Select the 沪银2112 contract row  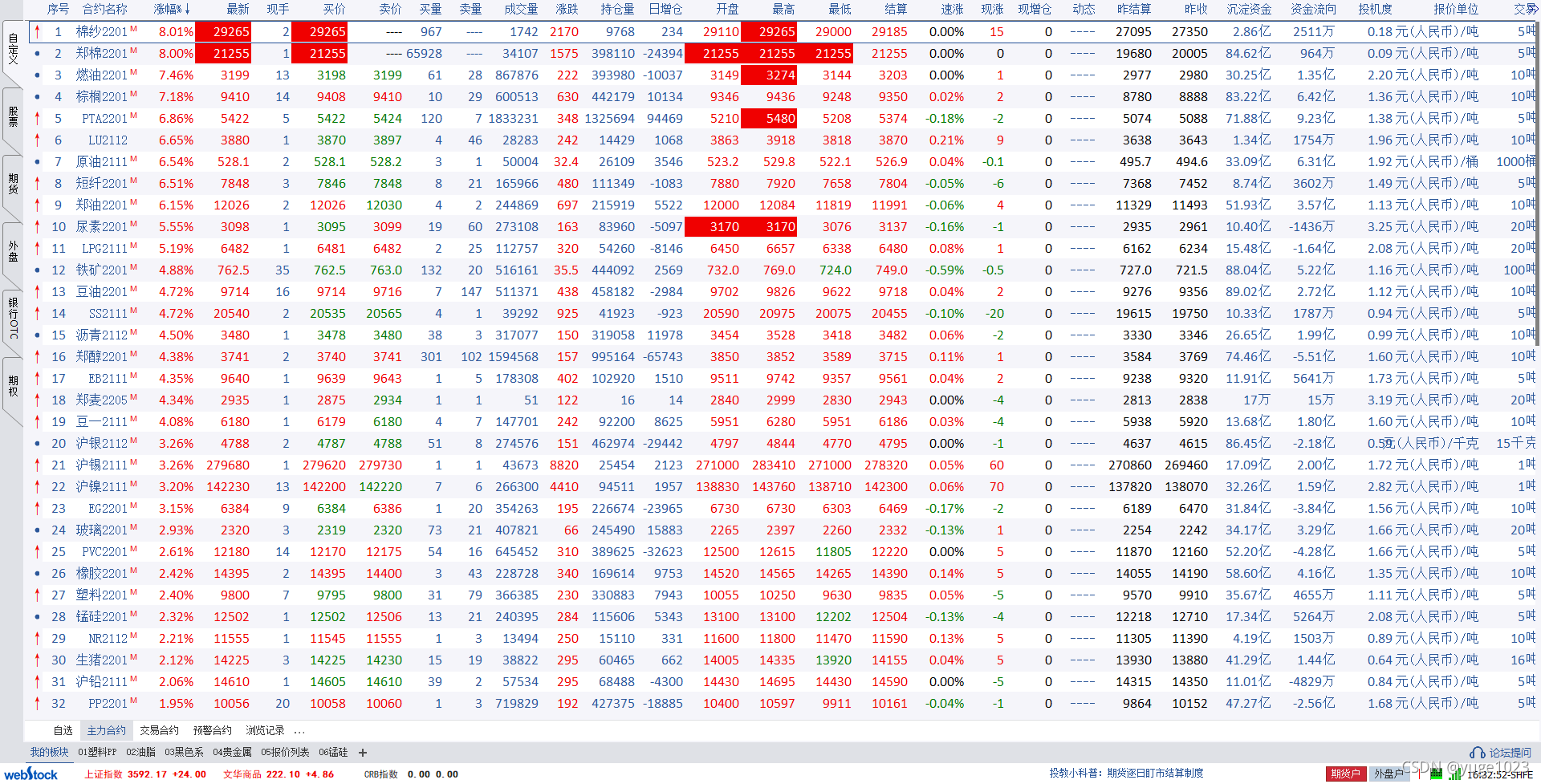[x=783, y=444]
